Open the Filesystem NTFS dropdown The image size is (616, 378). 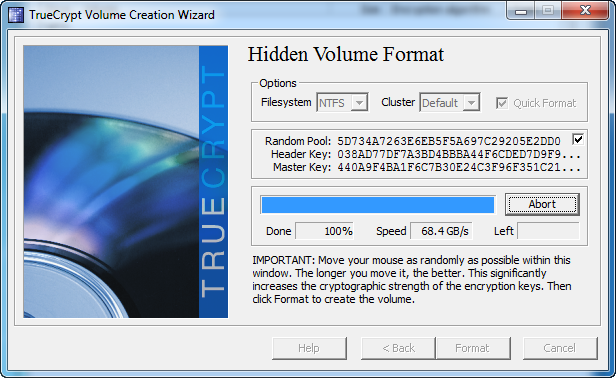342,103
